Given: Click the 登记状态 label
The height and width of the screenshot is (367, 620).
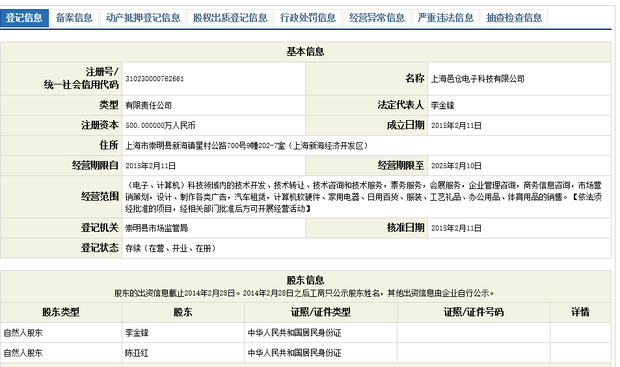Looking at the screenshot, I should point(100,248).
